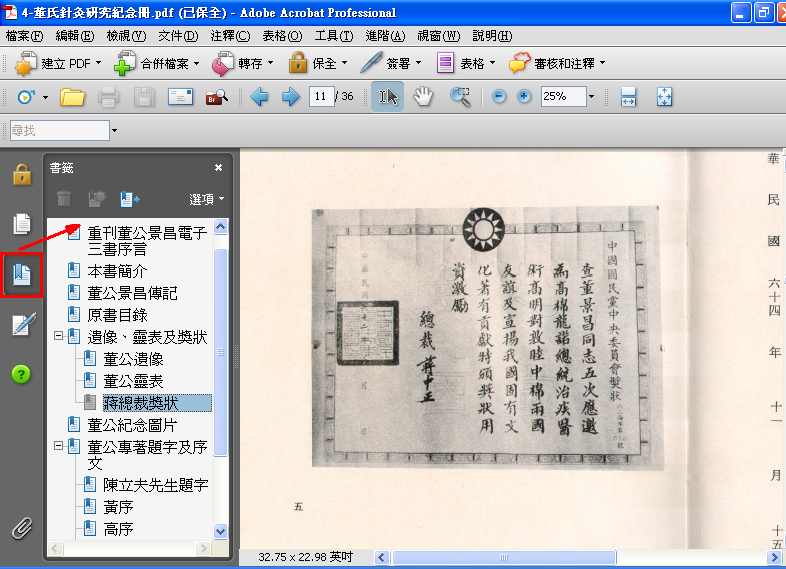Open the Signatures panel in the sidebar
This screenshot has height=569, width=786.
24,324
